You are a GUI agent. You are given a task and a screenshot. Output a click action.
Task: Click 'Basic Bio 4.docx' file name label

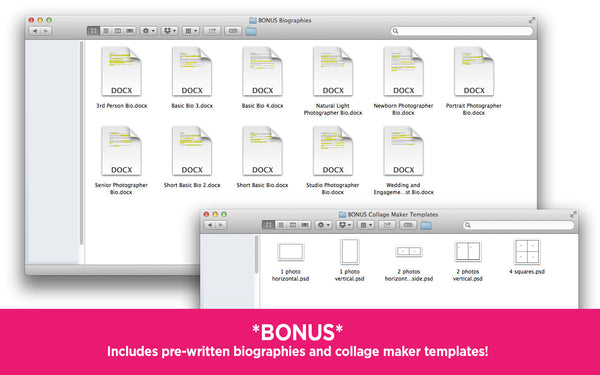pos(262,106)
